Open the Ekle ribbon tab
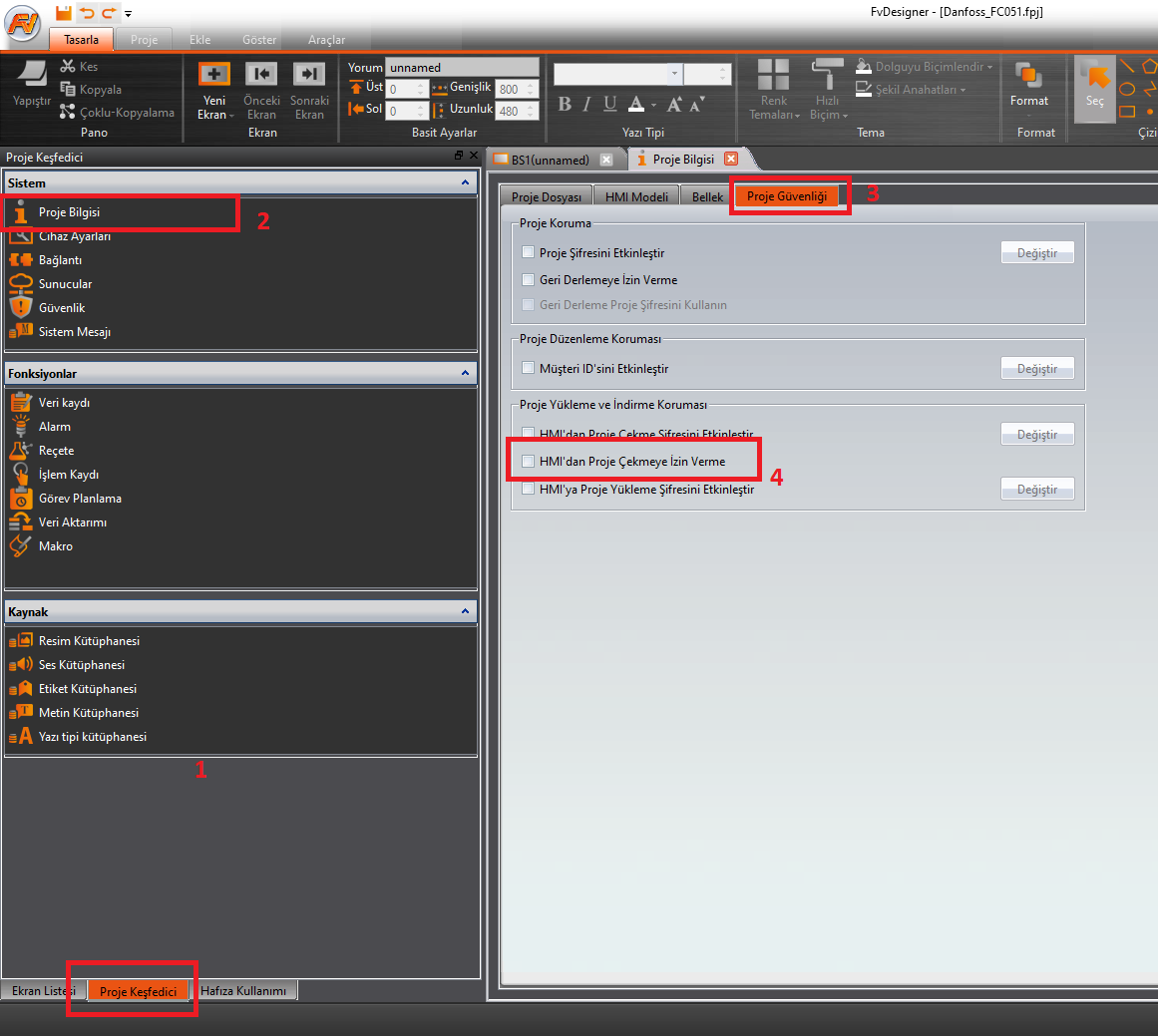Viewport: 1158px width, 1036px height. (200, 40)
